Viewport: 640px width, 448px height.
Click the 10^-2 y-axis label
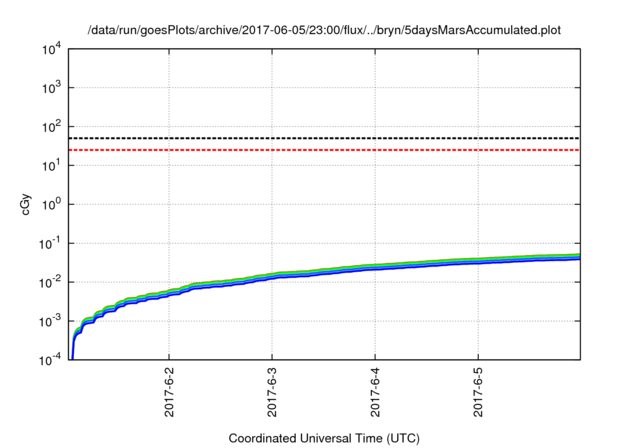[50, 282]
